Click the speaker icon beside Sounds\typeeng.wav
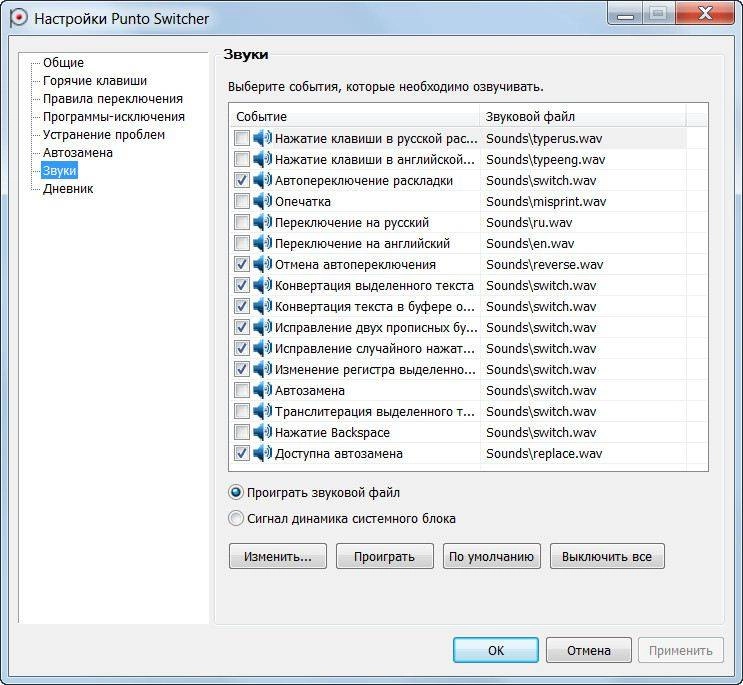The width and height of the screenshot is (743, 685). click(263, 159)
